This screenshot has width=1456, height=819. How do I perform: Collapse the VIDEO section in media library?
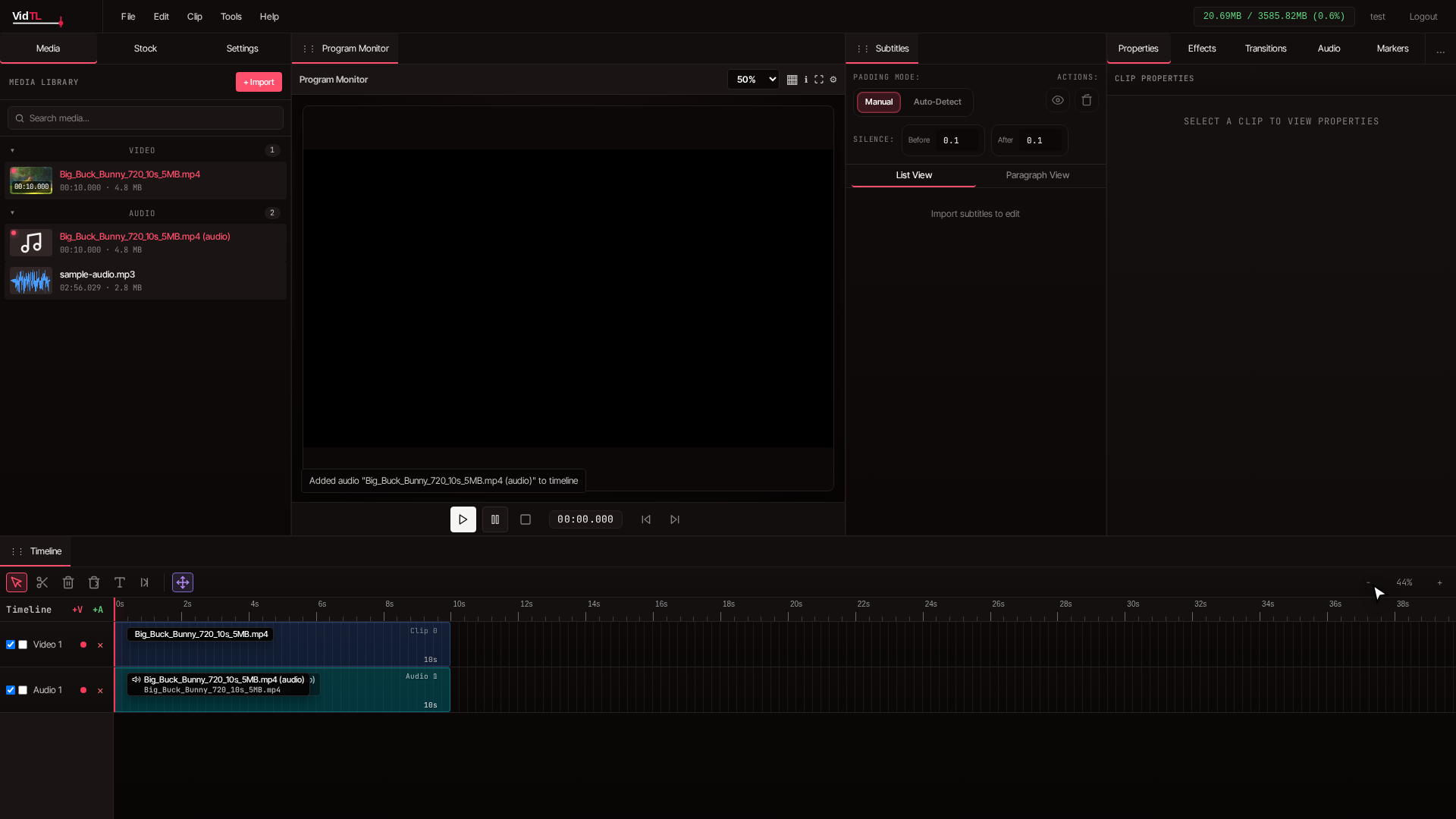[x=12, y=150]
